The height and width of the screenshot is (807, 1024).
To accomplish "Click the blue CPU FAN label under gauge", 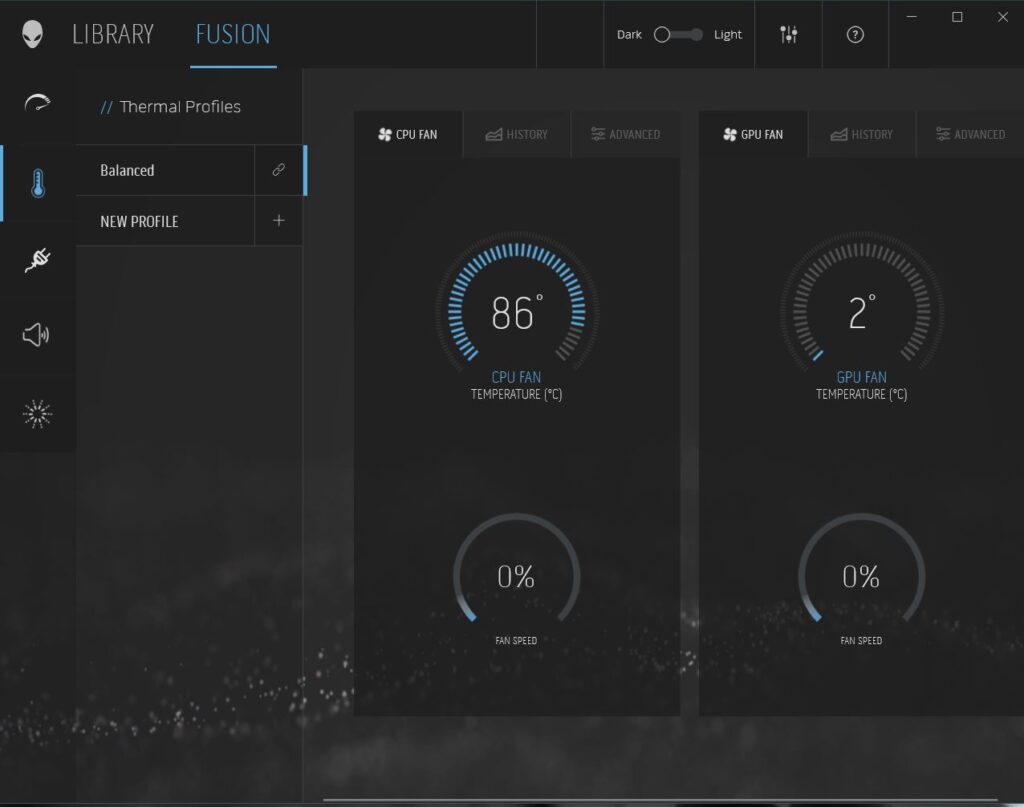I will click(516, 377).
